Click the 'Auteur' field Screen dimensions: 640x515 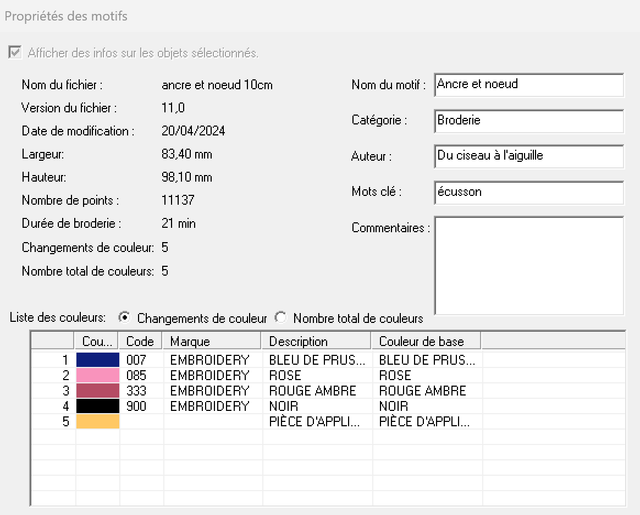click(x=529, y=156)
